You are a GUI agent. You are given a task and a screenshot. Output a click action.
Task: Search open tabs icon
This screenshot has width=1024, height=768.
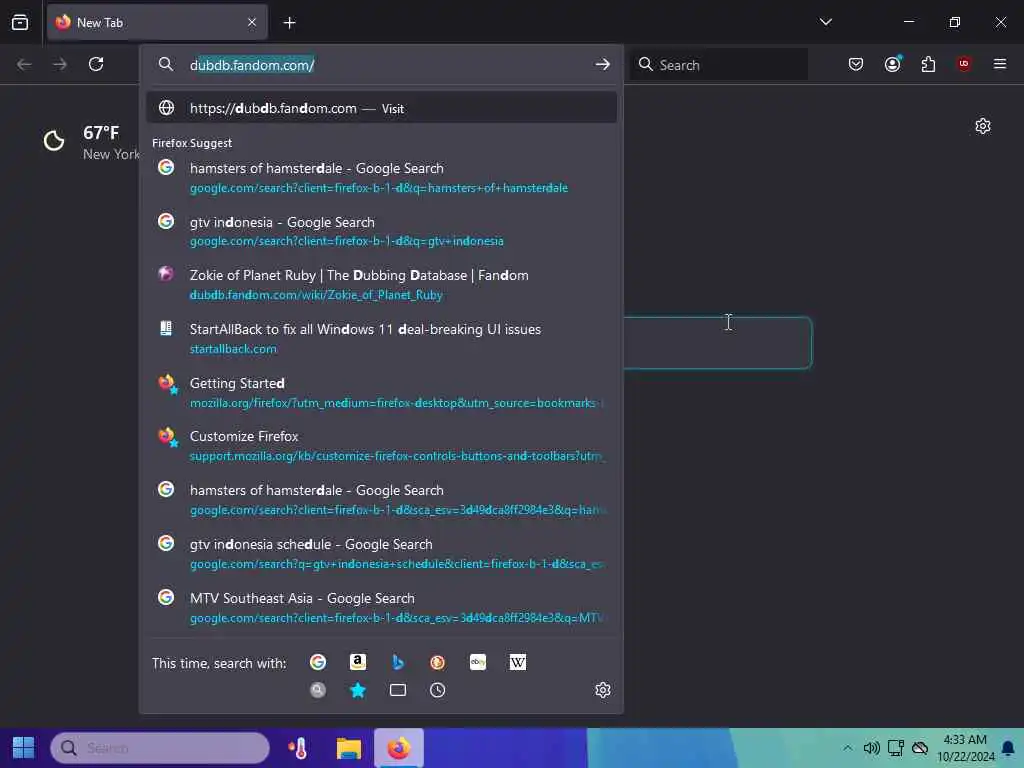click(398, 690)
